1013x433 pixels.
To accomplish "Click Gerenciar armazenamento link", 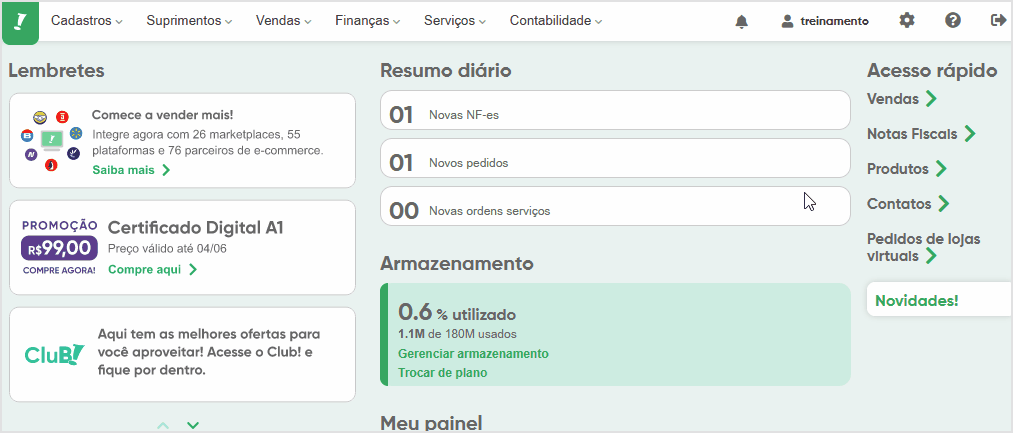I will coord(474,354).
